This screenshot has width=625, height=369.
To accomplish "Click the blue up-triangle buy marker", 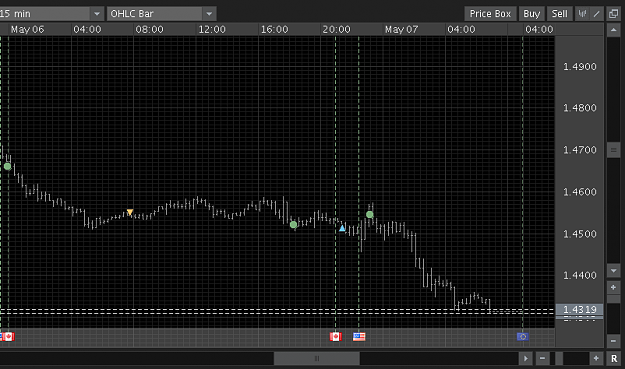I will (x=342, y=228).
